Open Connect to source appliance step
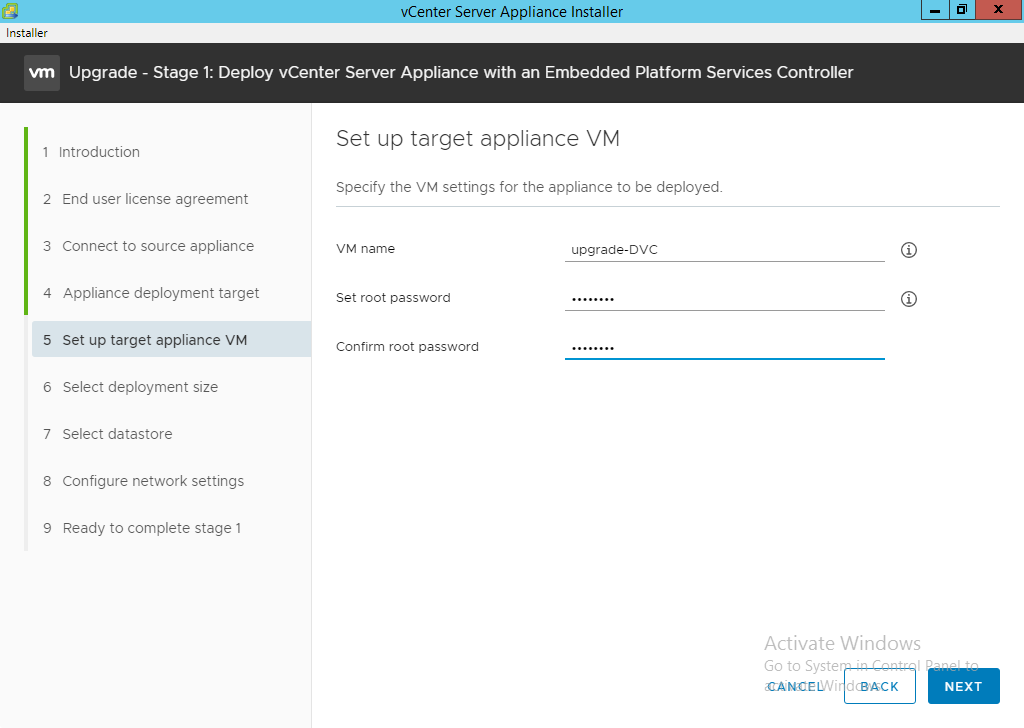 [148, 246]
